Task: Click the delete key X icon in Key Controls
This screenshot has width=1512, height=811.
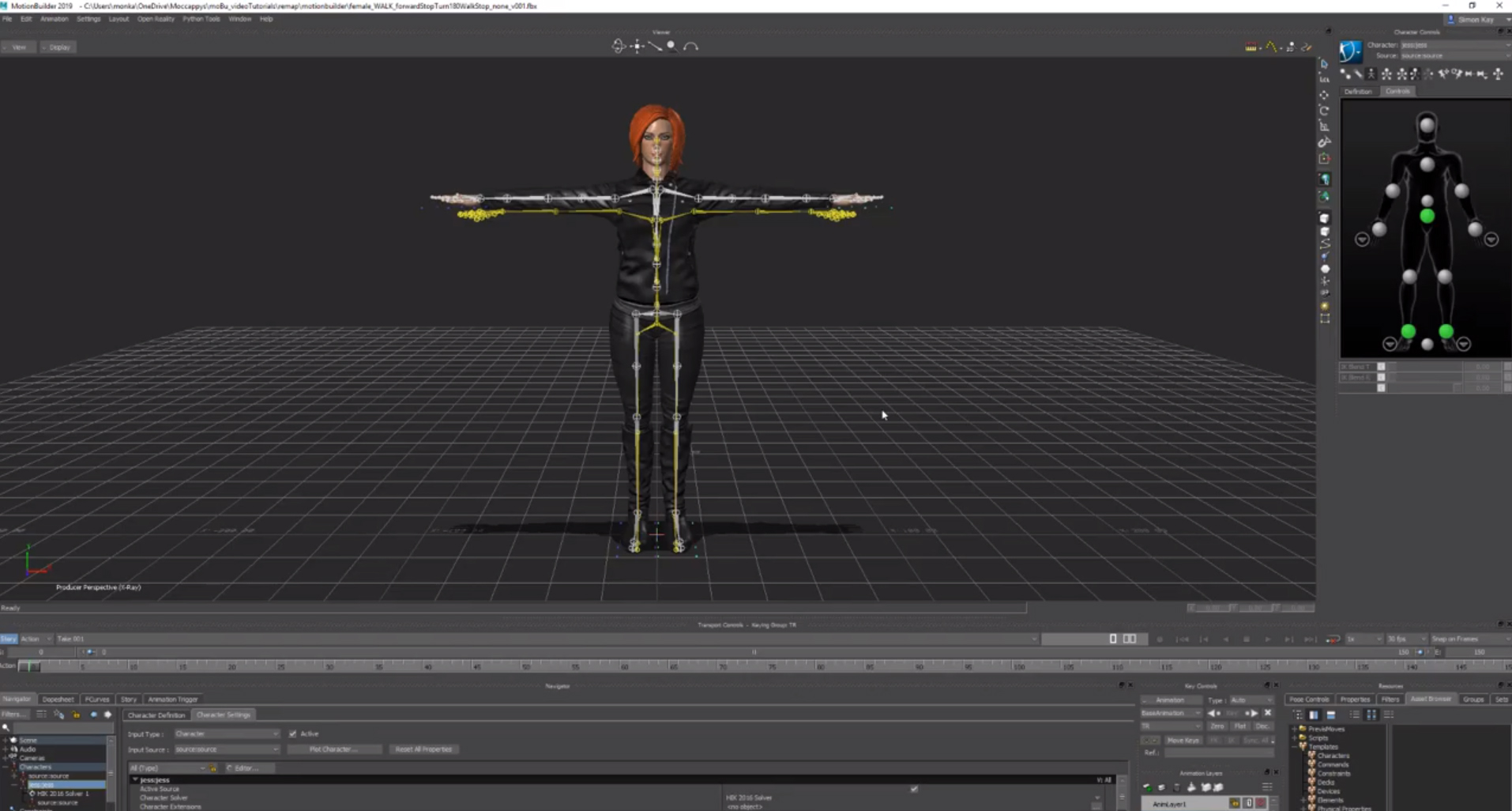Action: (x=1268, y=713)
